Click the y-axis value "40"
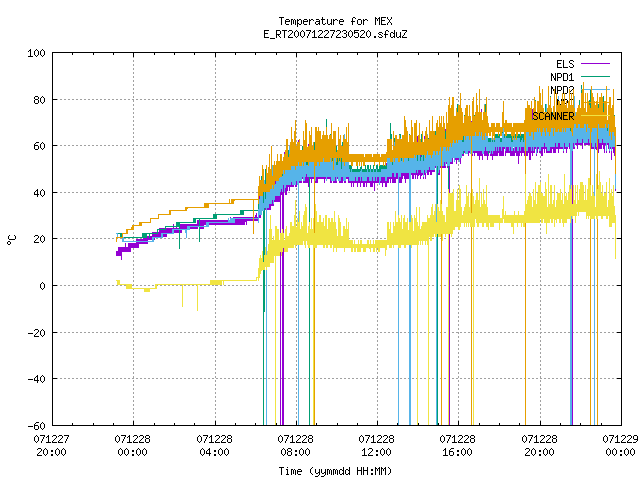 (39, 193)
